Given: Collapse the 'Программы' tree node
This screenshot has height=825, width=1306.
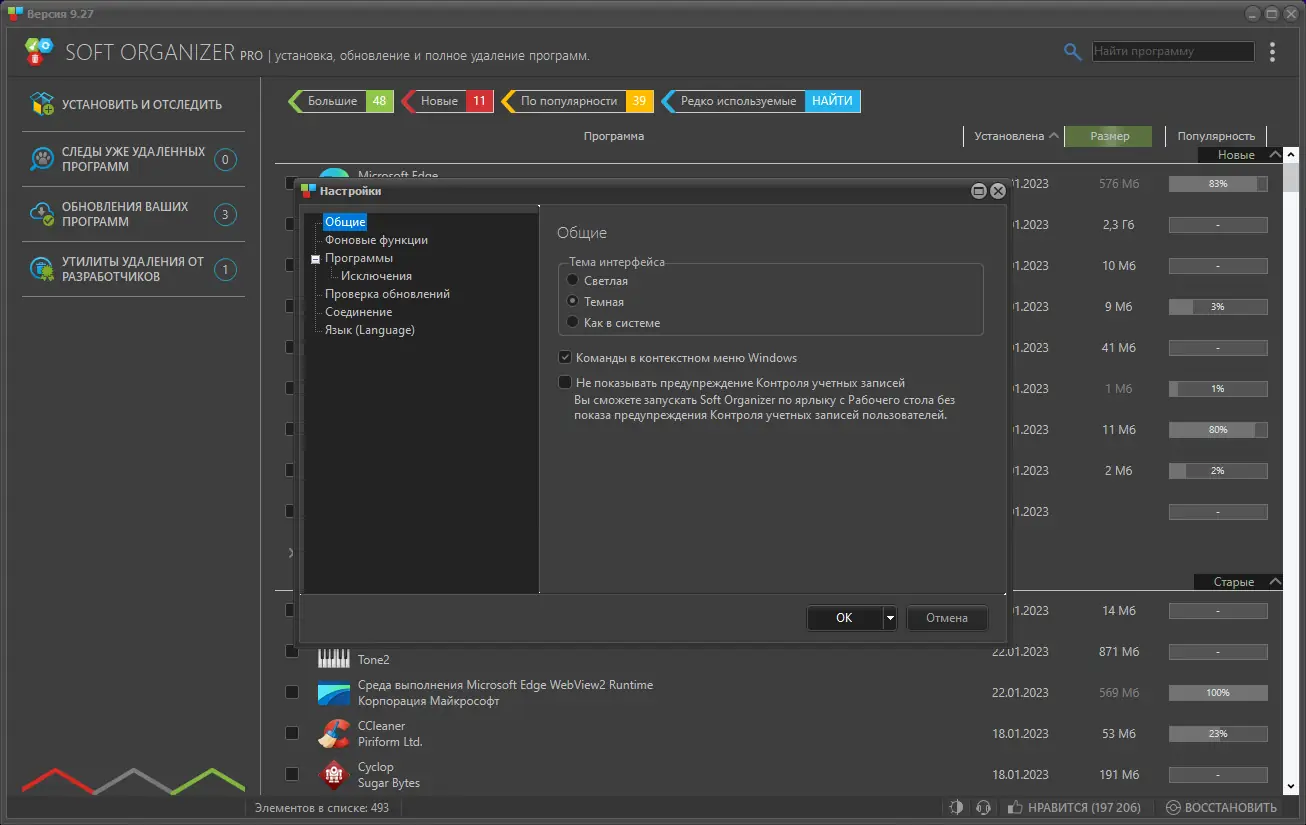Looking at the screenshot, I should click(x=315, y=259).
